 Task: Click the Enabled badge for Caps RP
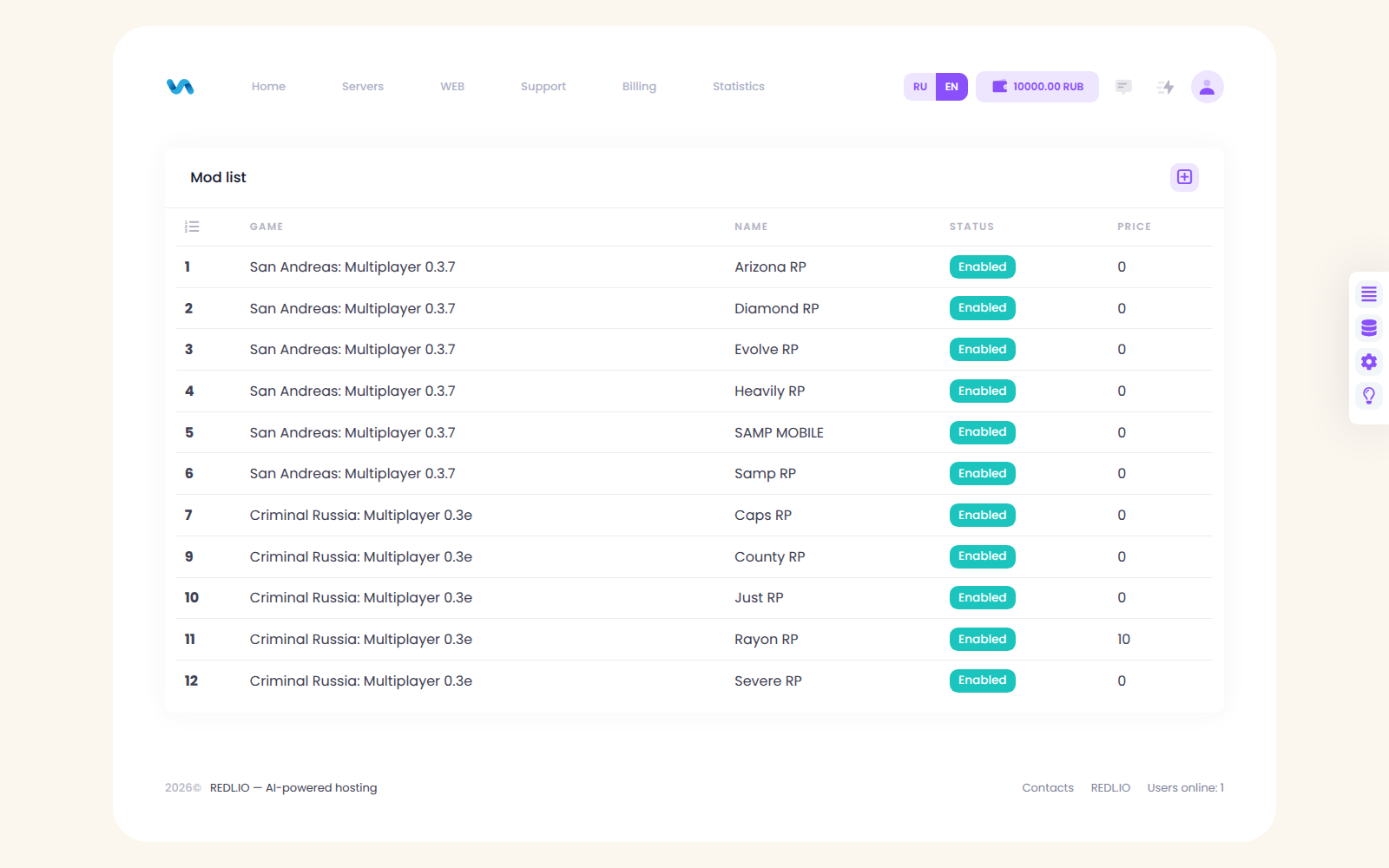[983, 516]
